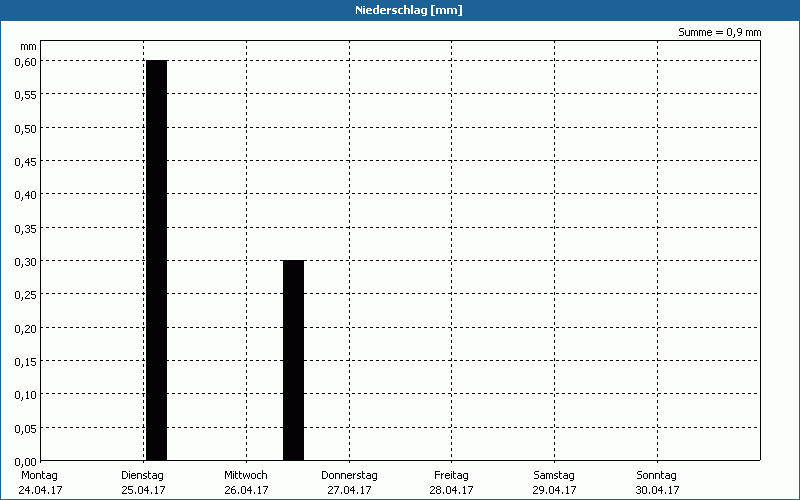
Task: Click the 'Niederschlag [mm]' chart title
Action: 409,10
